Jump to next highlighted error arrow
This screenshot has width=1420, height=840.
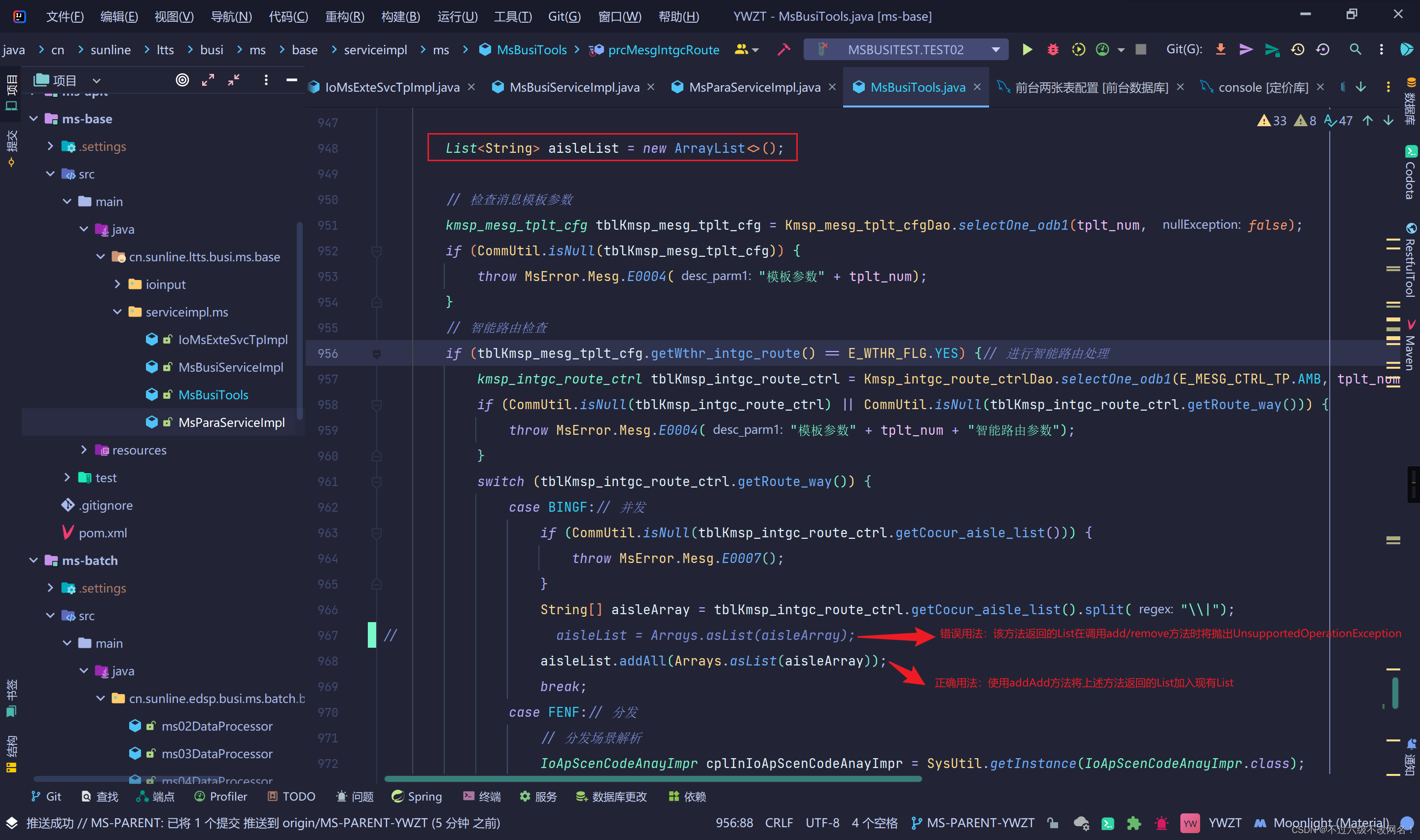[1388, 121]
